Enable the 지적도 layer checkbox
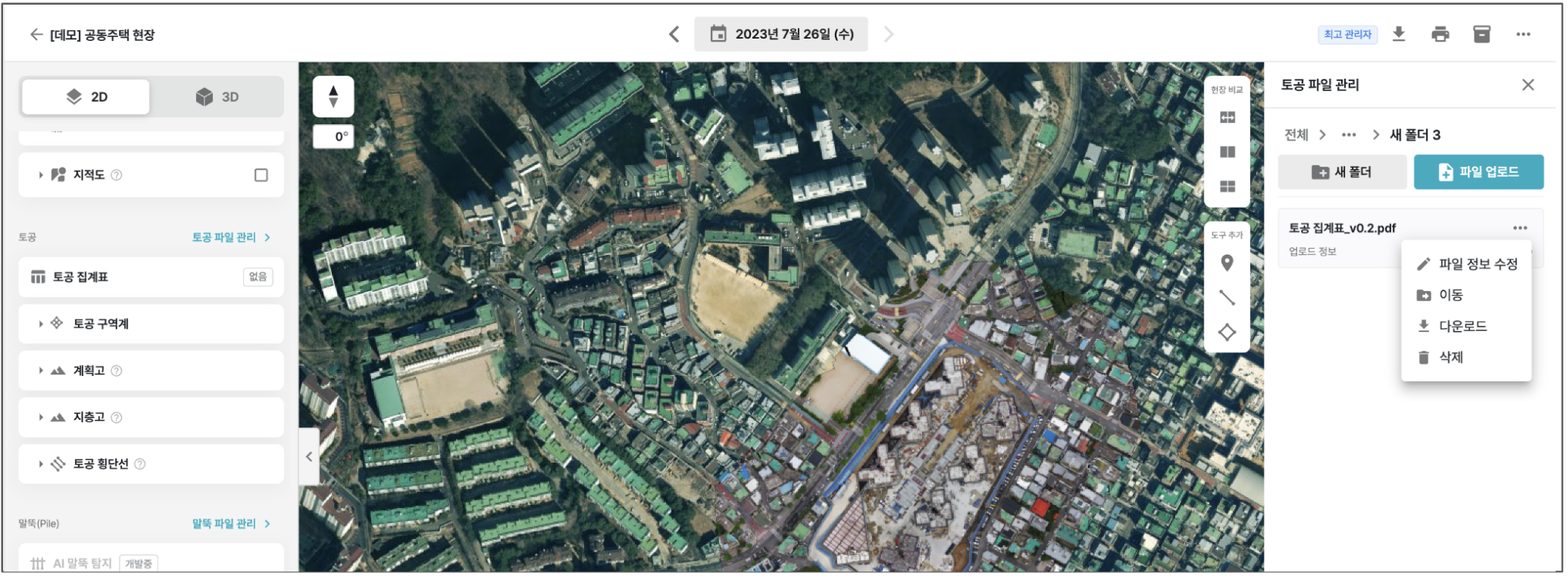 pyautogui.click(x=261, y=175)
